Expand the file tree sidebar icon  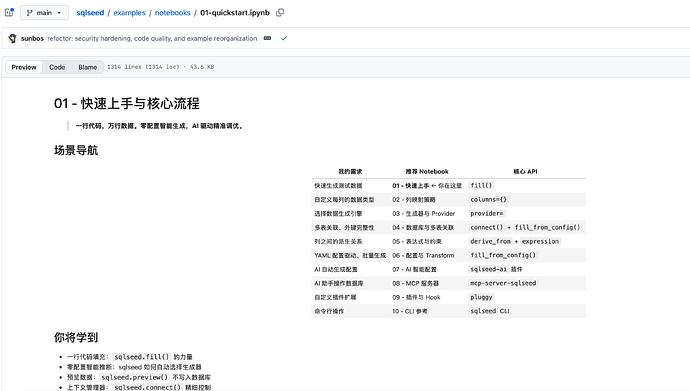(x=9, y=12)
